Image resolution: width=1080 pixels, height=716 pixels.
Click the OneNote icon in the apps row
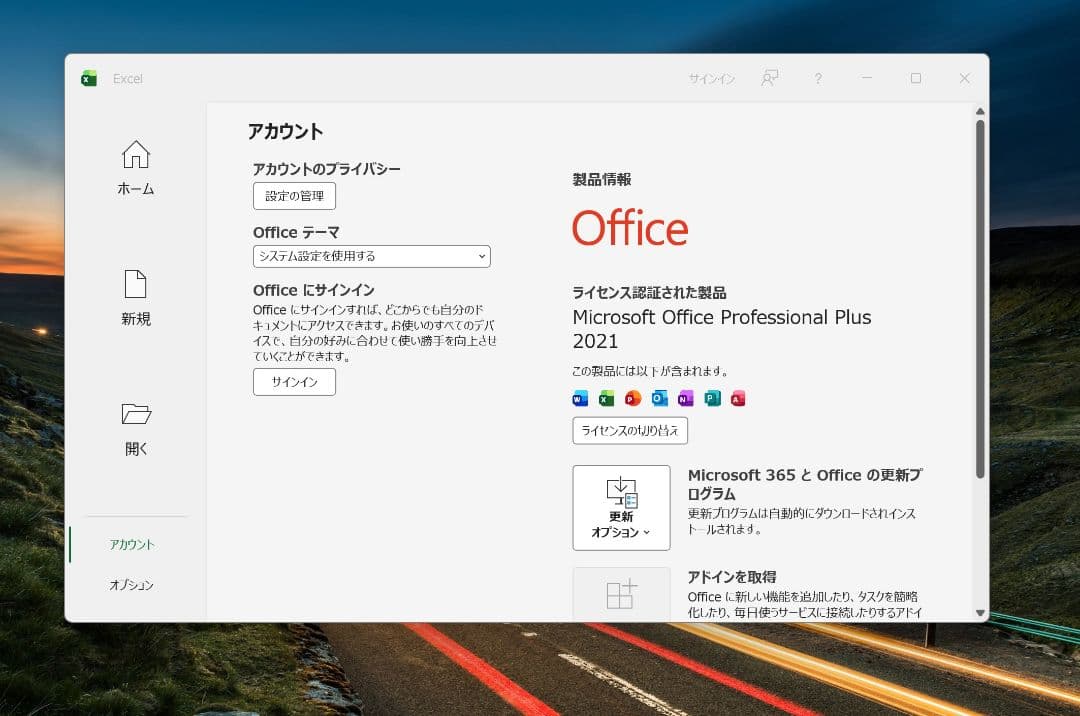(684, 398)
